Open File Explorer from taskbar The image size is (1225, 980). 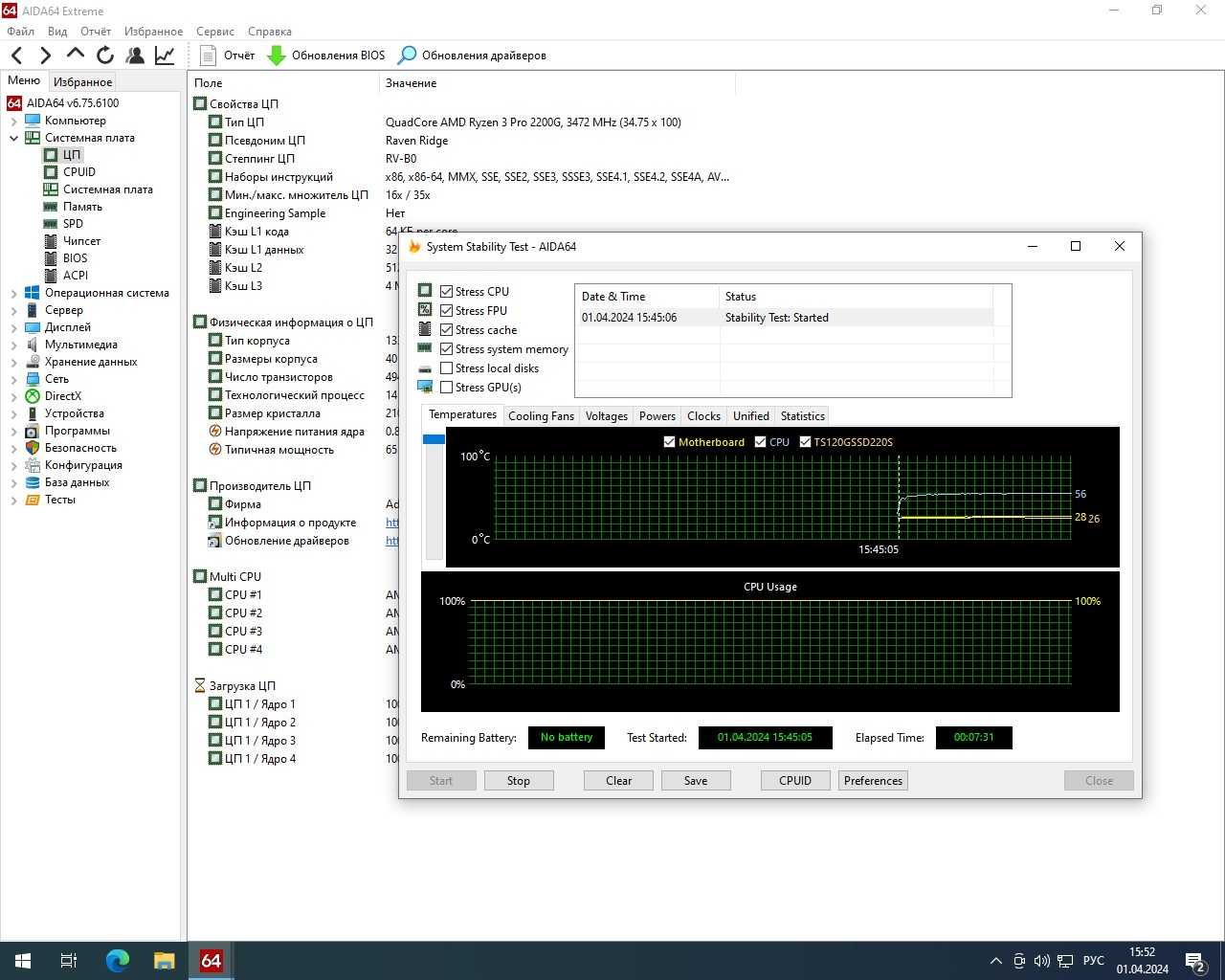[x=164, y=961]
